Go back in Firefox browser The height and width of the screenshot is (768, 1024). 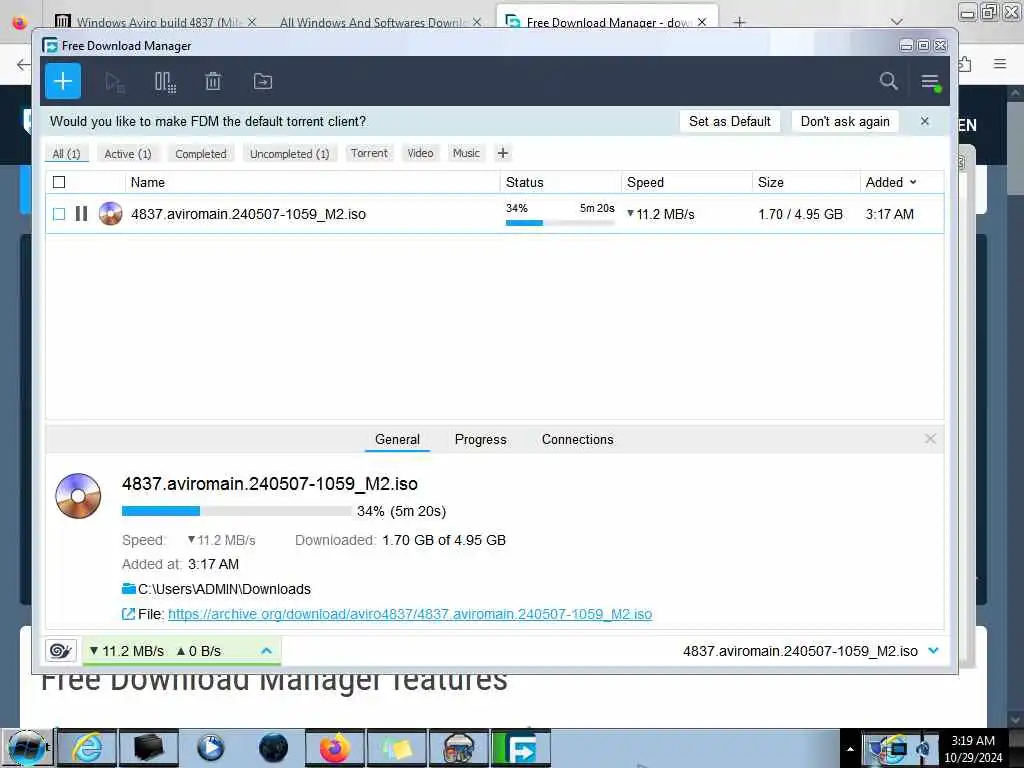tap(23, 64)
